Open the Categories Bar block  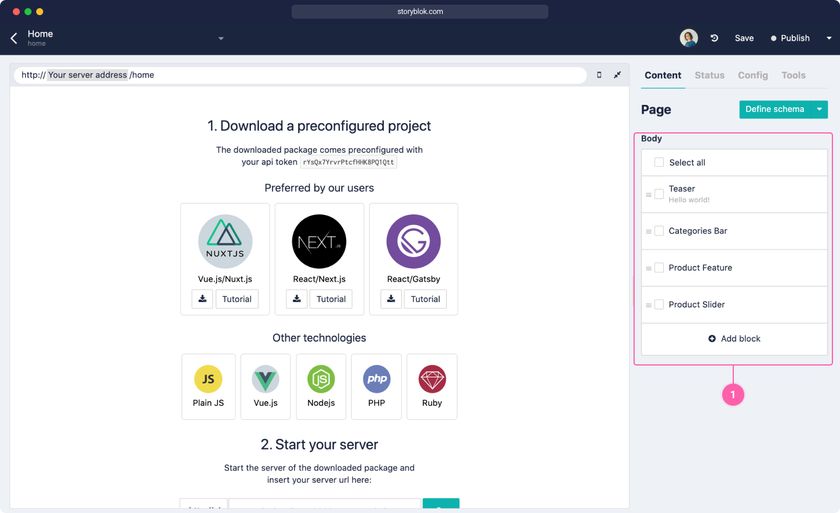click(734, 231)
